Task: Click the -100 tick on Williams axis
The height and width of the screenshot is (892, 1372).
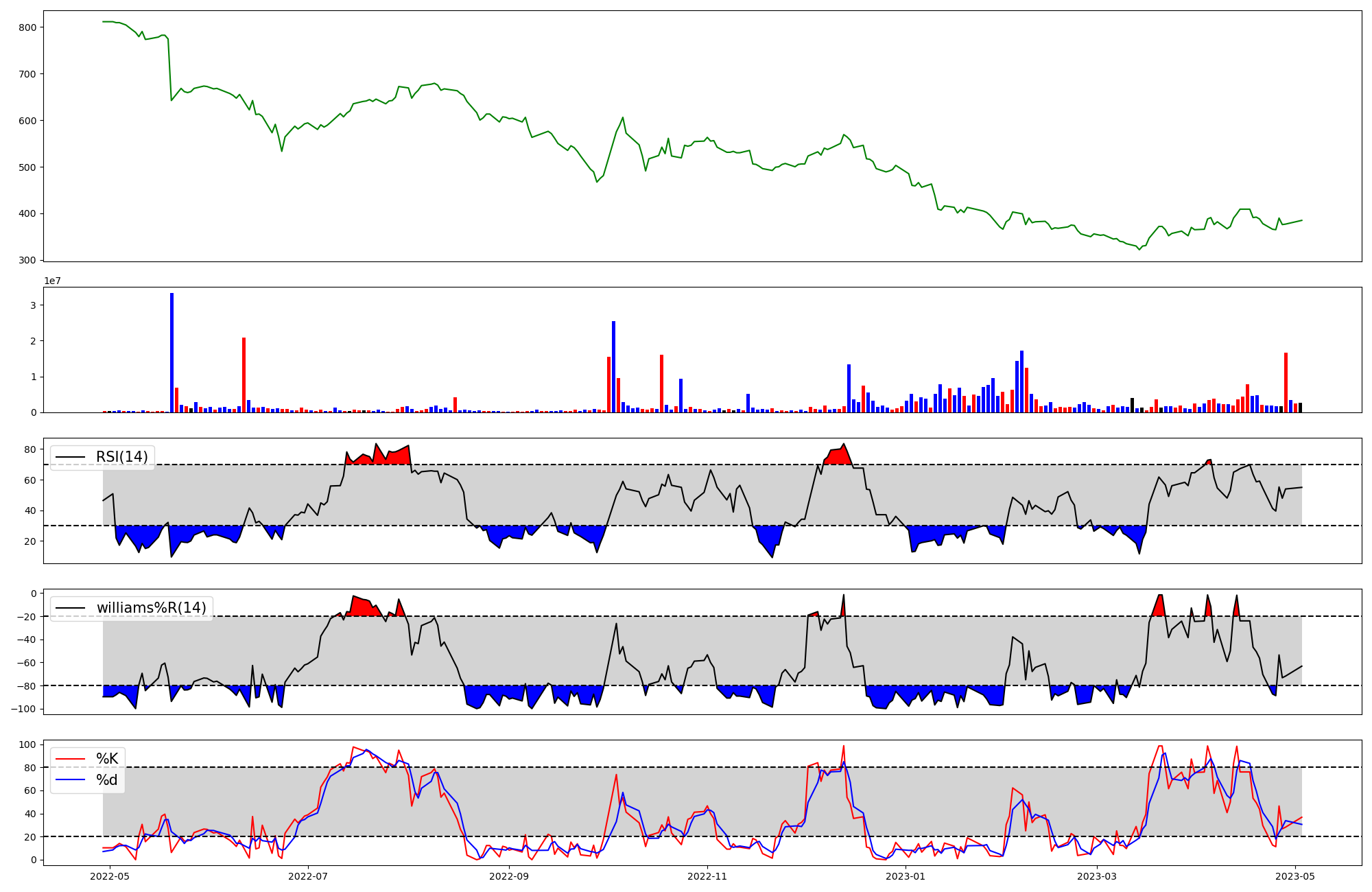Action: click(24, 709)
